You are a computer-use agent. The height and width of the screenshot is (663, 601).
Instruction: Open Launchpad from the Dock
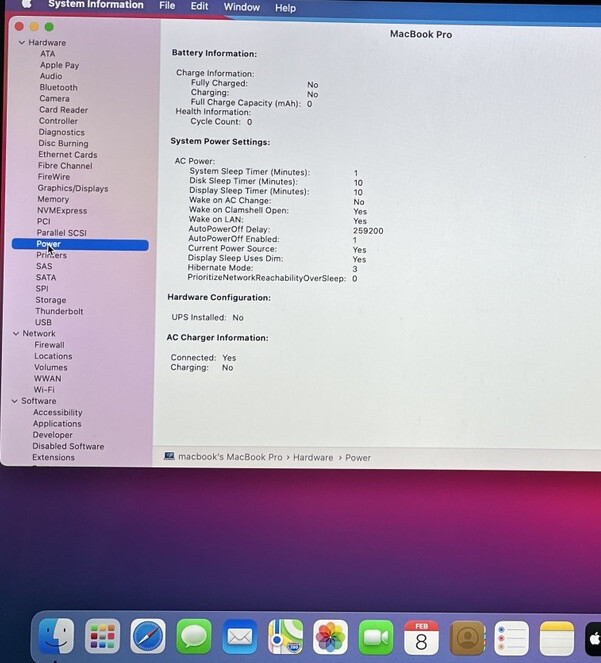(102, 636)
